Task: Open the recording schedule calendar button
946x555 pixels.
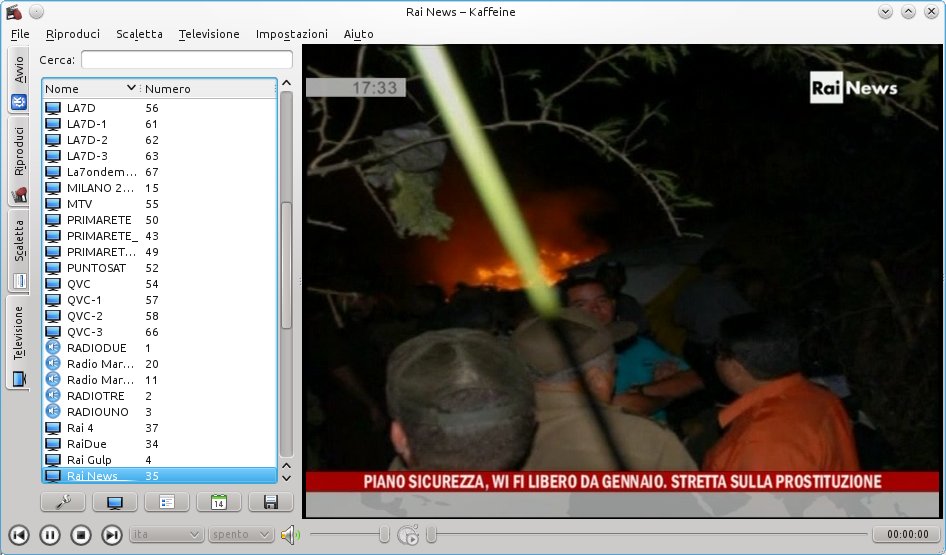Action: tap(218, 502)
